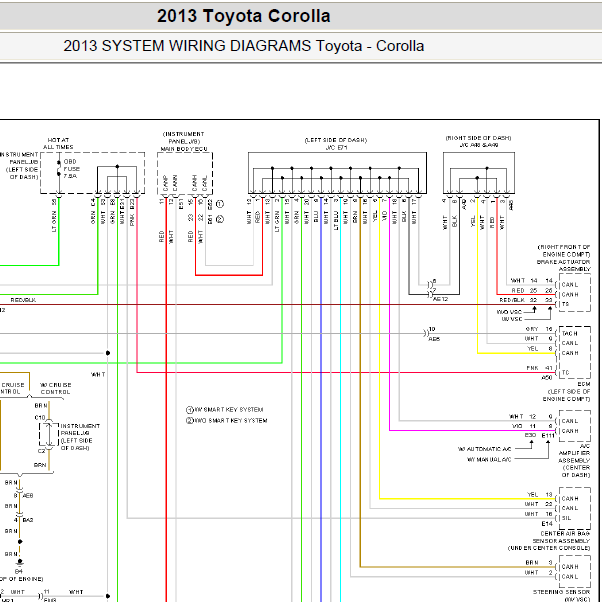Click the "AE8" connector label
Screen dimensions: 602x602
click(28, 496)
